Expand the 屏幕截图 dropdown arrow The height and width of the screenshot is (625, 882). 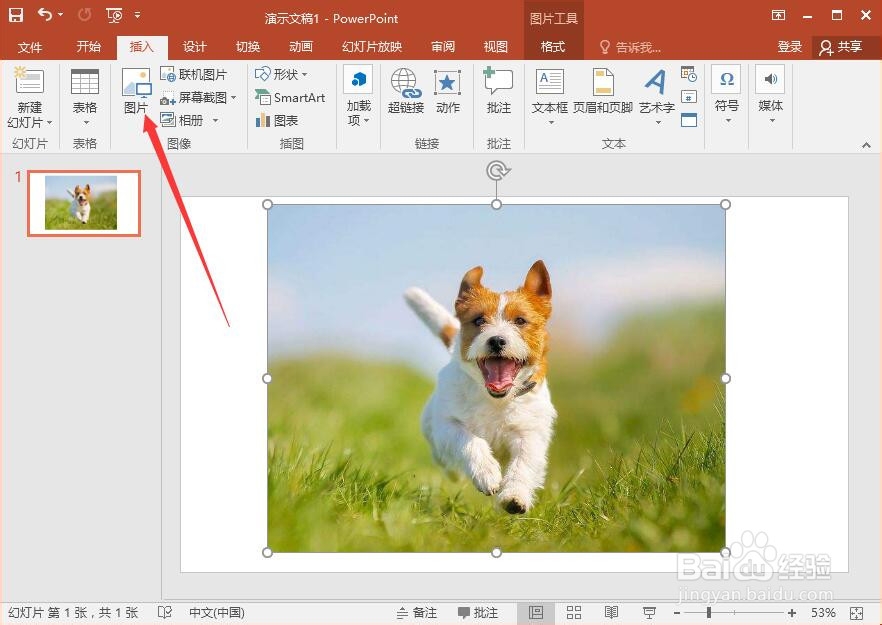click(233, 98)
